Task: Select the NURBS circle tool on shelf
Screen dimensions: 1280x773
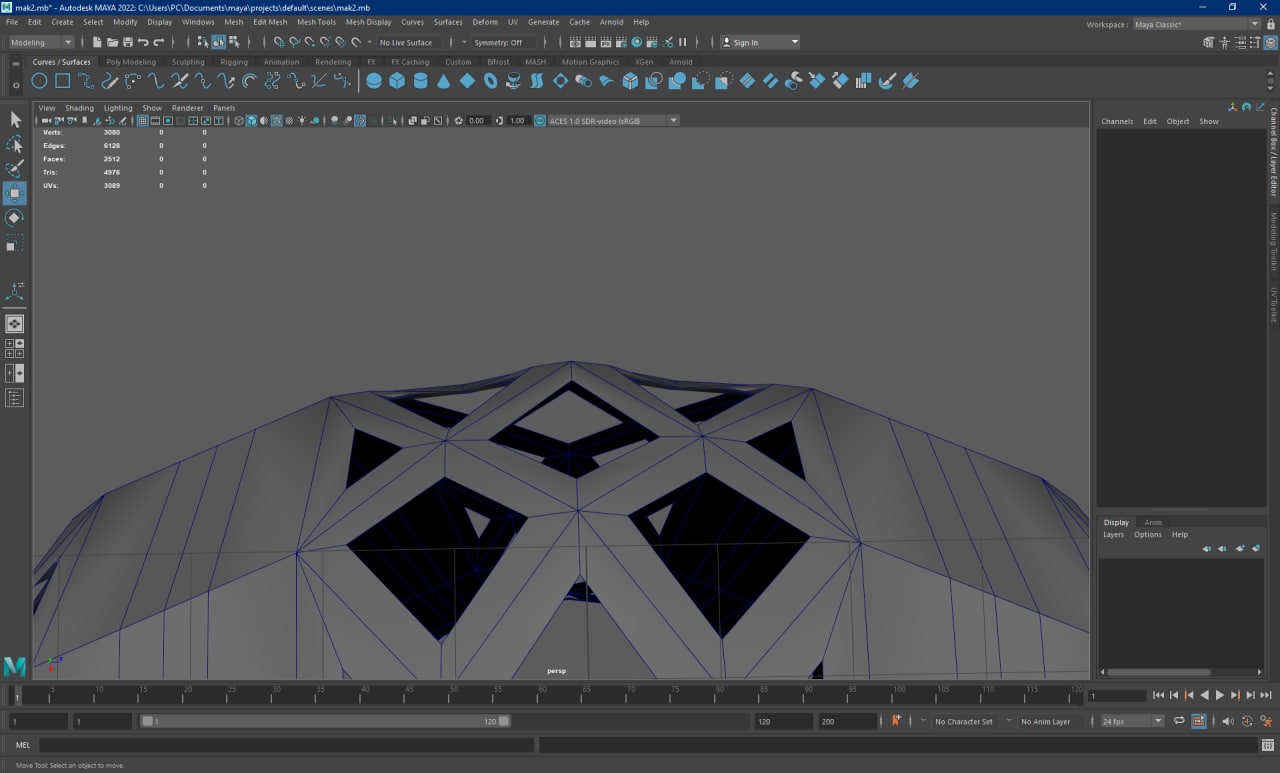Action: tap(39, 81)
